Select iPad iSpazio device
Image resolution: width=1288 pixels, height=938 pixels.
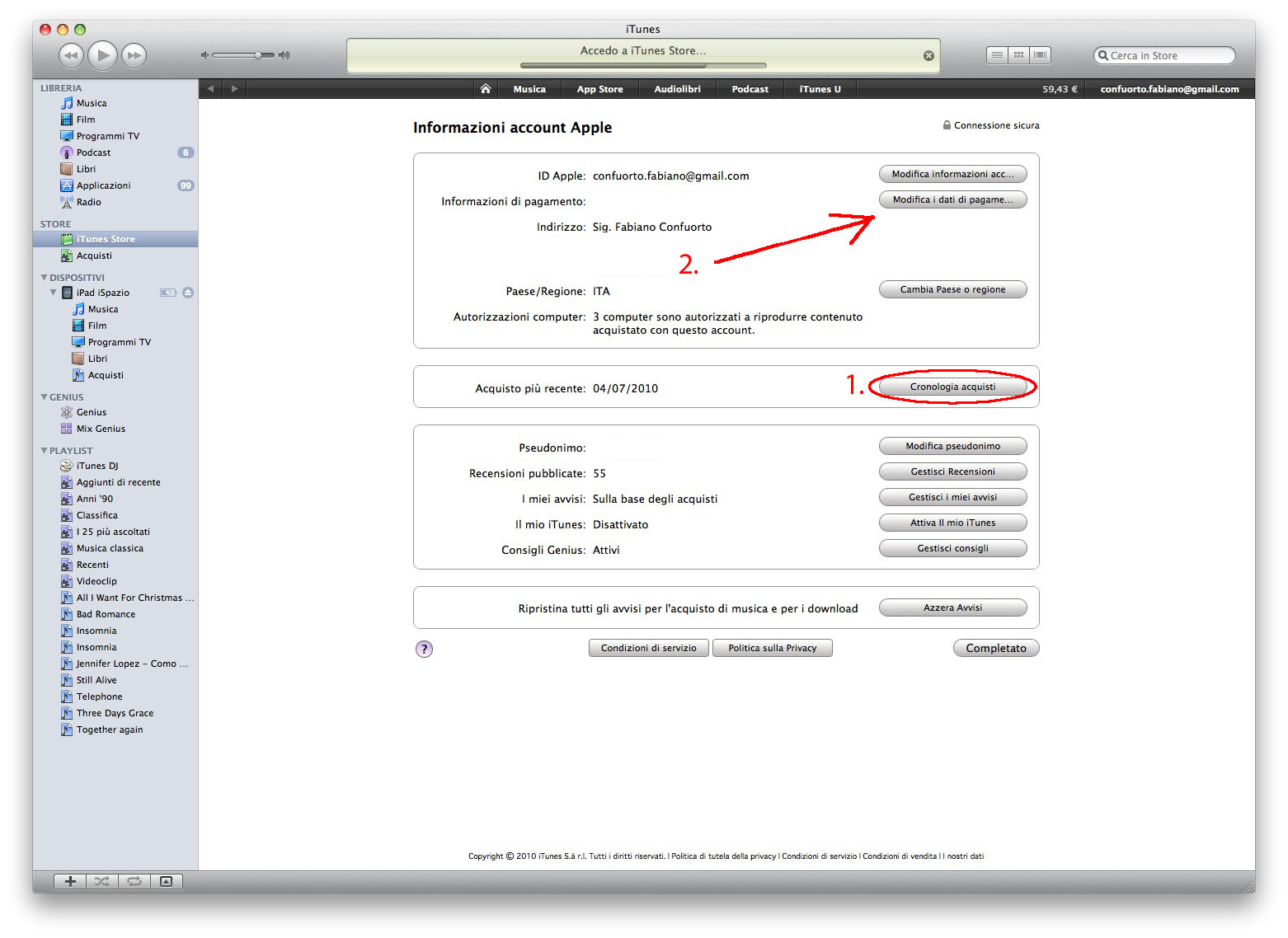(x=102, y=293)
